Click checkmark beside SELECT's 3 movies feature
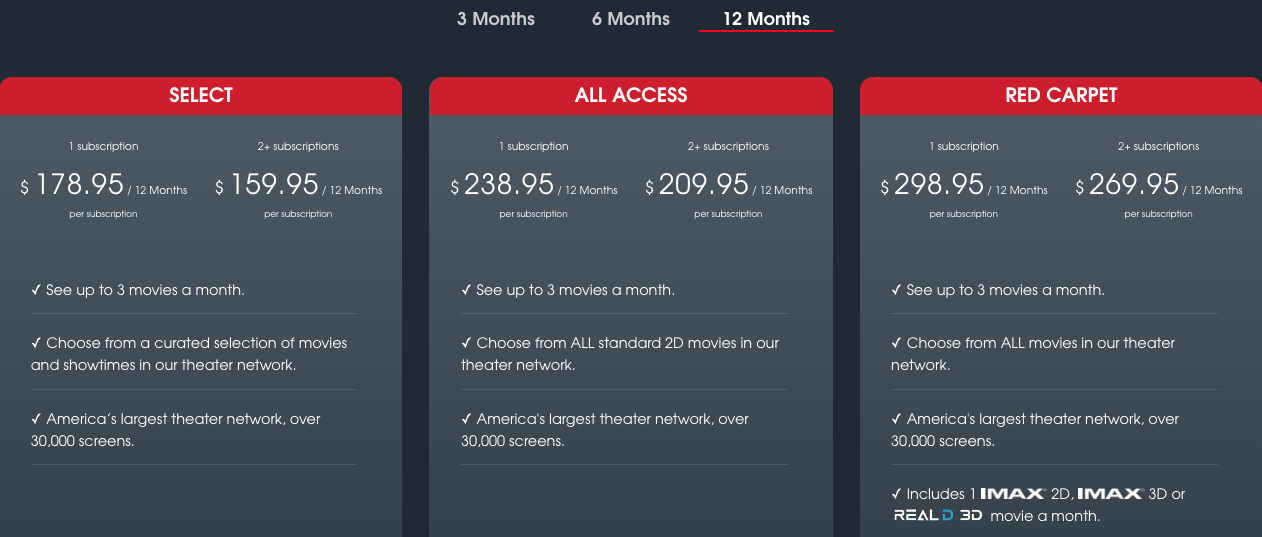 click(36, 290)
